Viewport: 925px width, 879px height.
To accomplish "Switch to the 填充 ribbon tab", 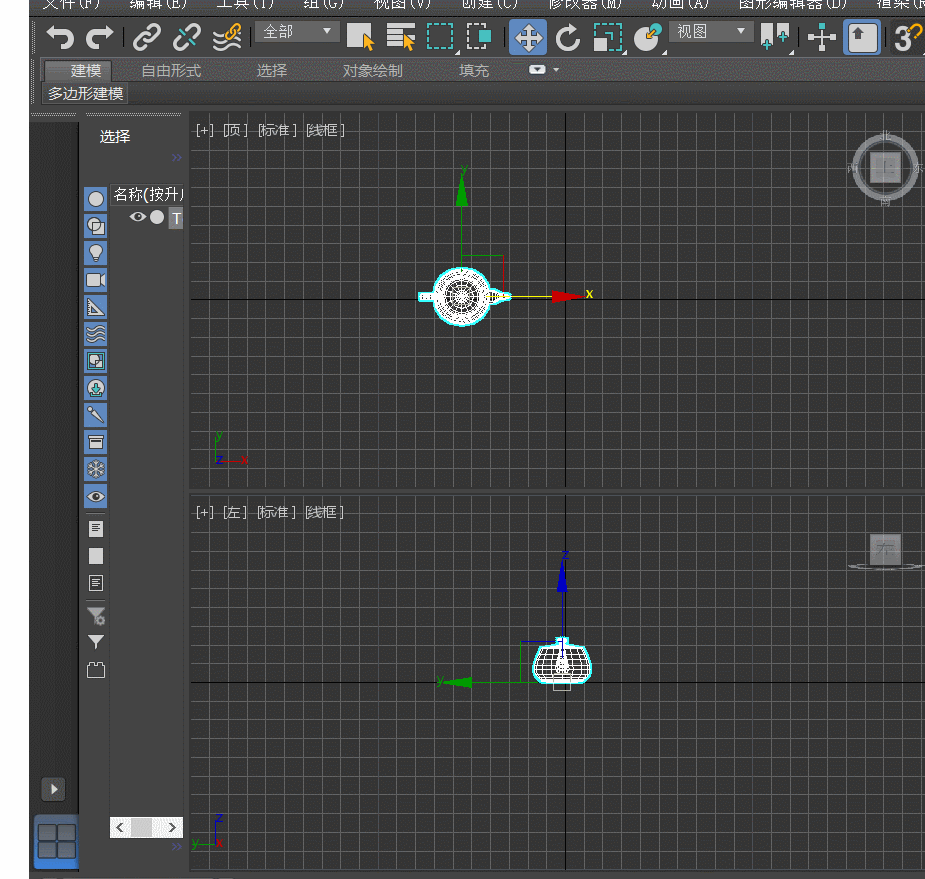I will pyautogui.click(x=474, y=71).
